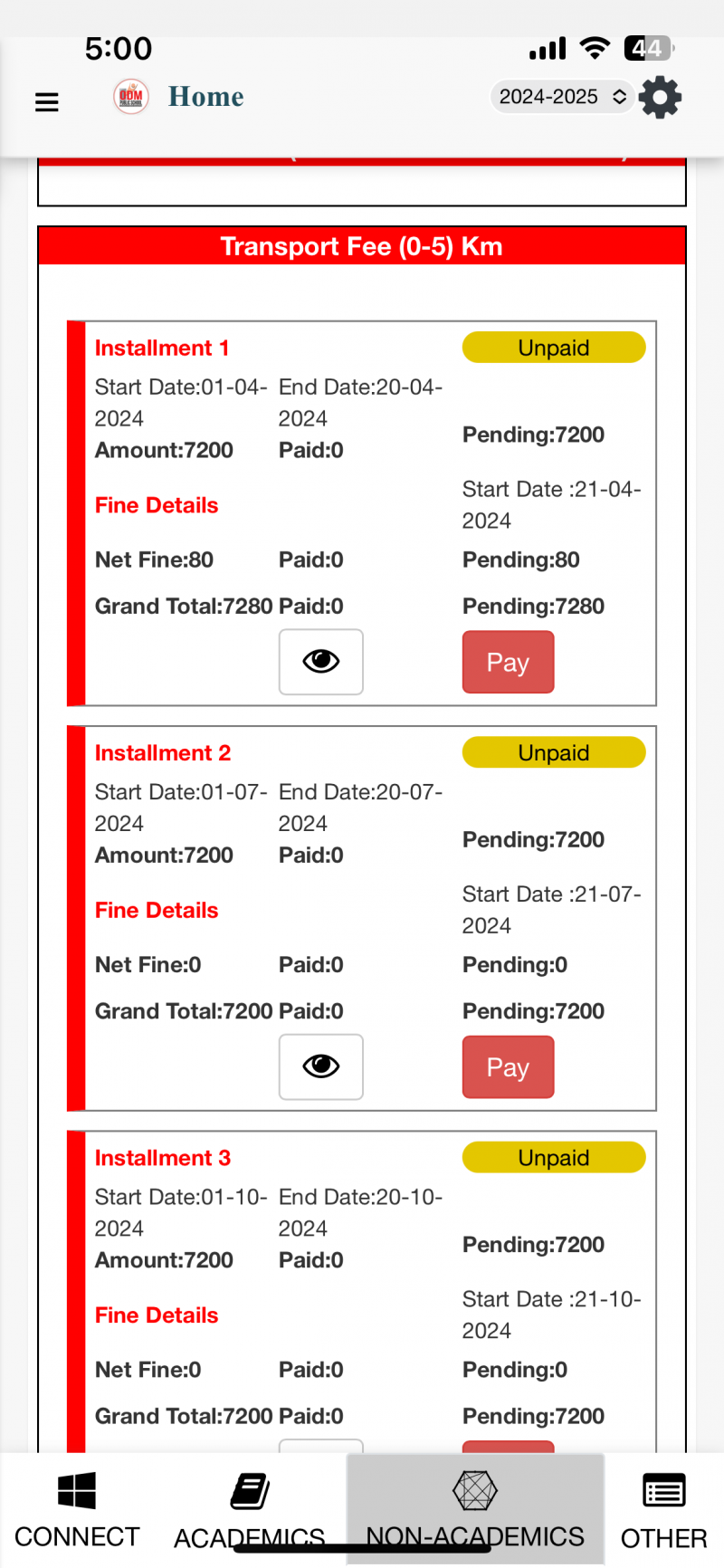View Installment 2 details with eye icon
Image resolution: width=724 pixels, height=1568 pixels.
click(x=321, y=1066)
